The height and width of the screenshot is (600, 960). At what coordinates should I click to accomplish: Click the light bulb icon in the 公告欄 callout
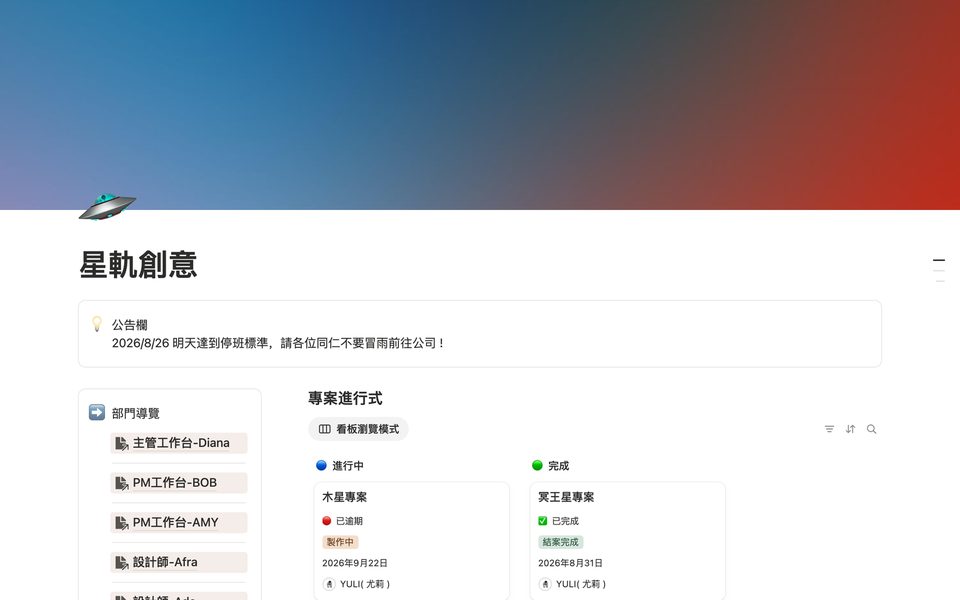coord(97,324)
